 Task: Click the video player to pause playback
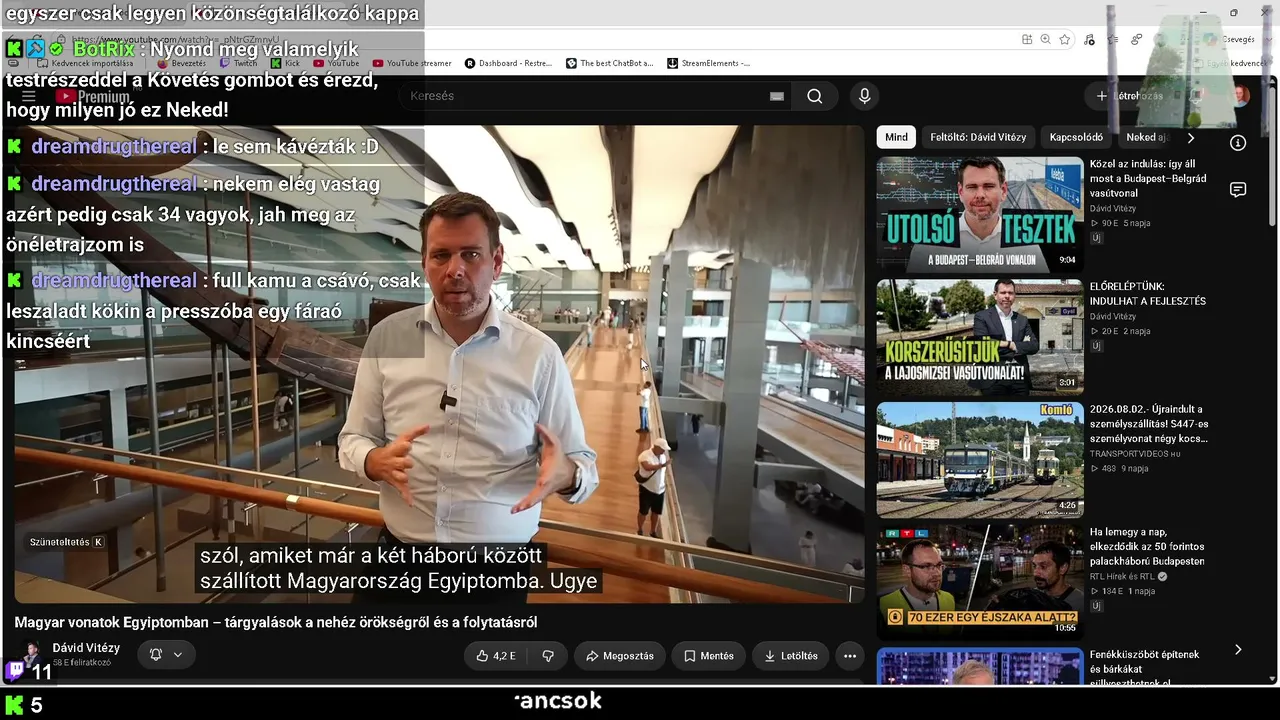click(x=439, y=364)
